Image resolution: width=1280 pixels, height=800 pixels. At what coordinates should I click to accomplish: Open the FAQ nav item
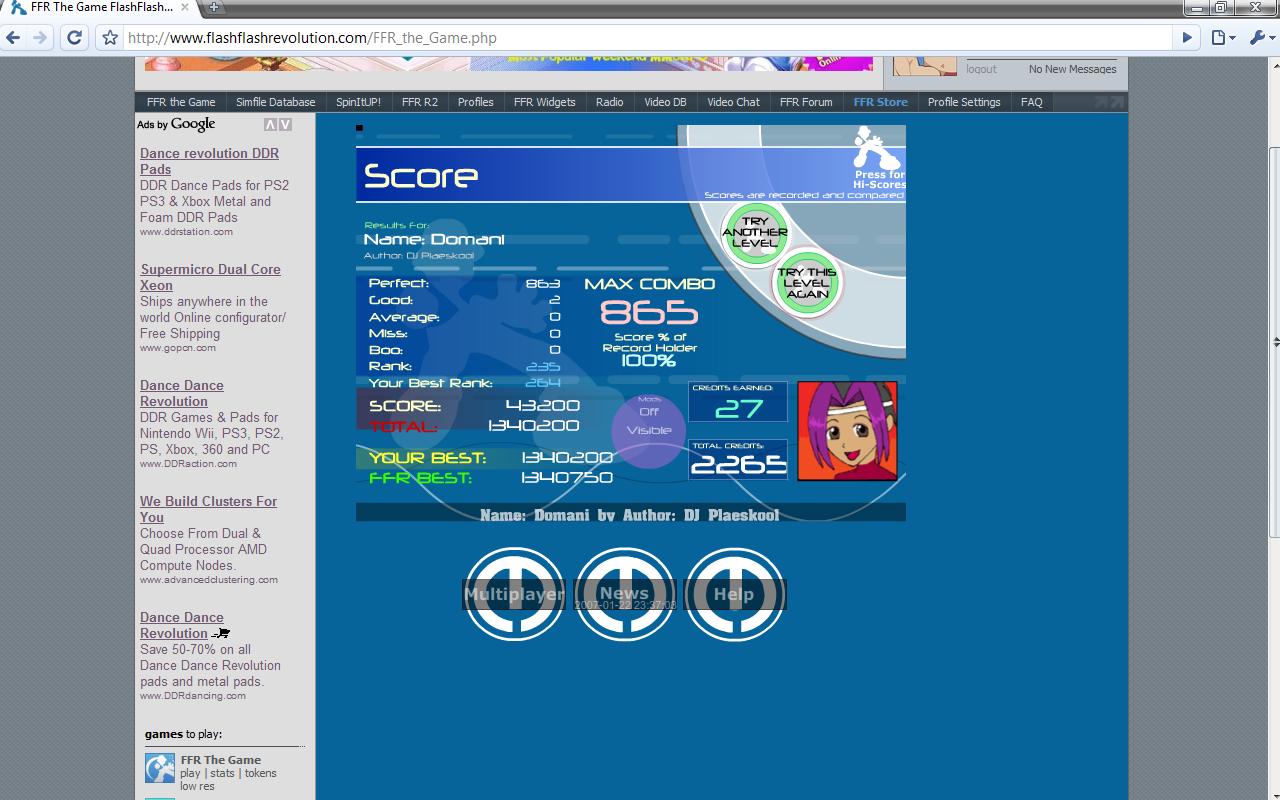[1032, 102]
